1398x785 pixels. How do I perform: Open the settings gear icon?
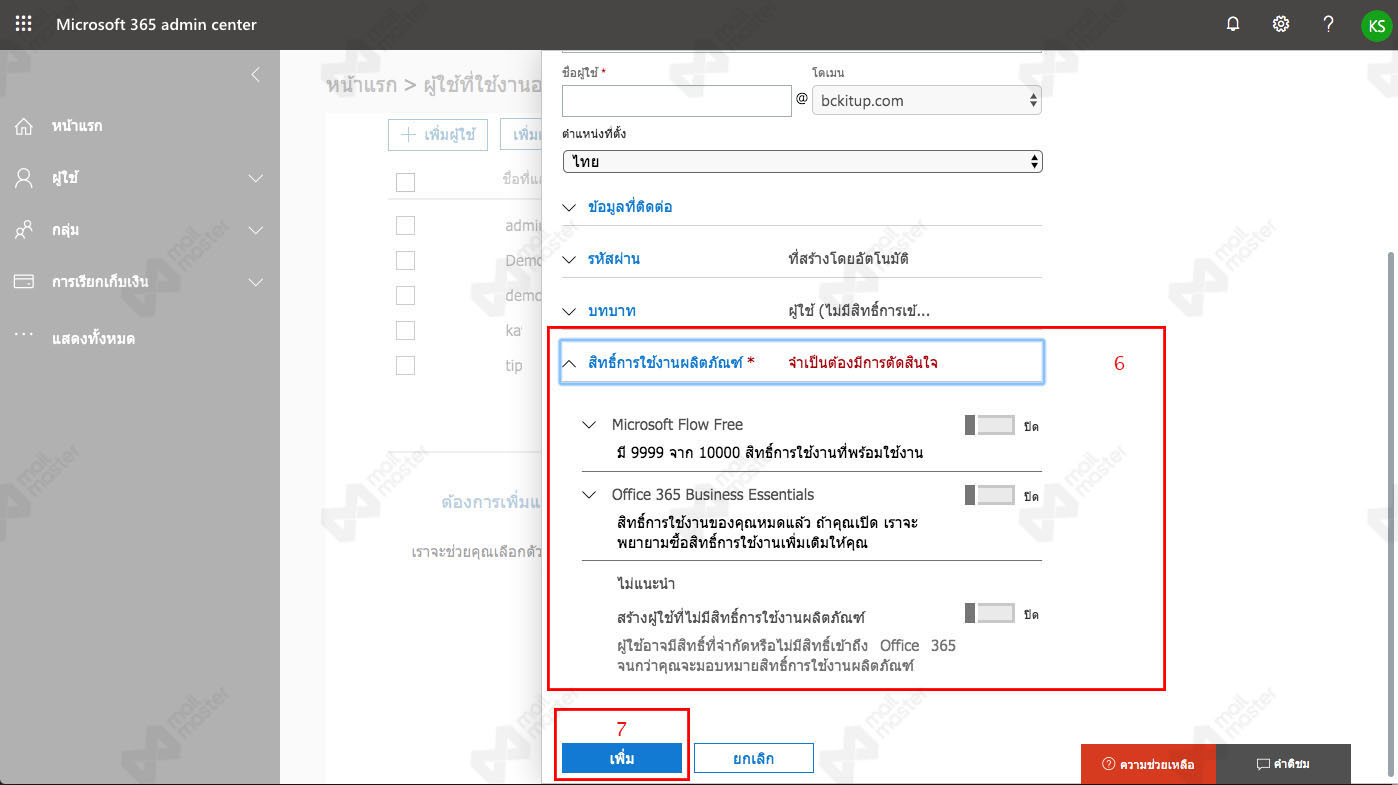(x=1281, y=25)
